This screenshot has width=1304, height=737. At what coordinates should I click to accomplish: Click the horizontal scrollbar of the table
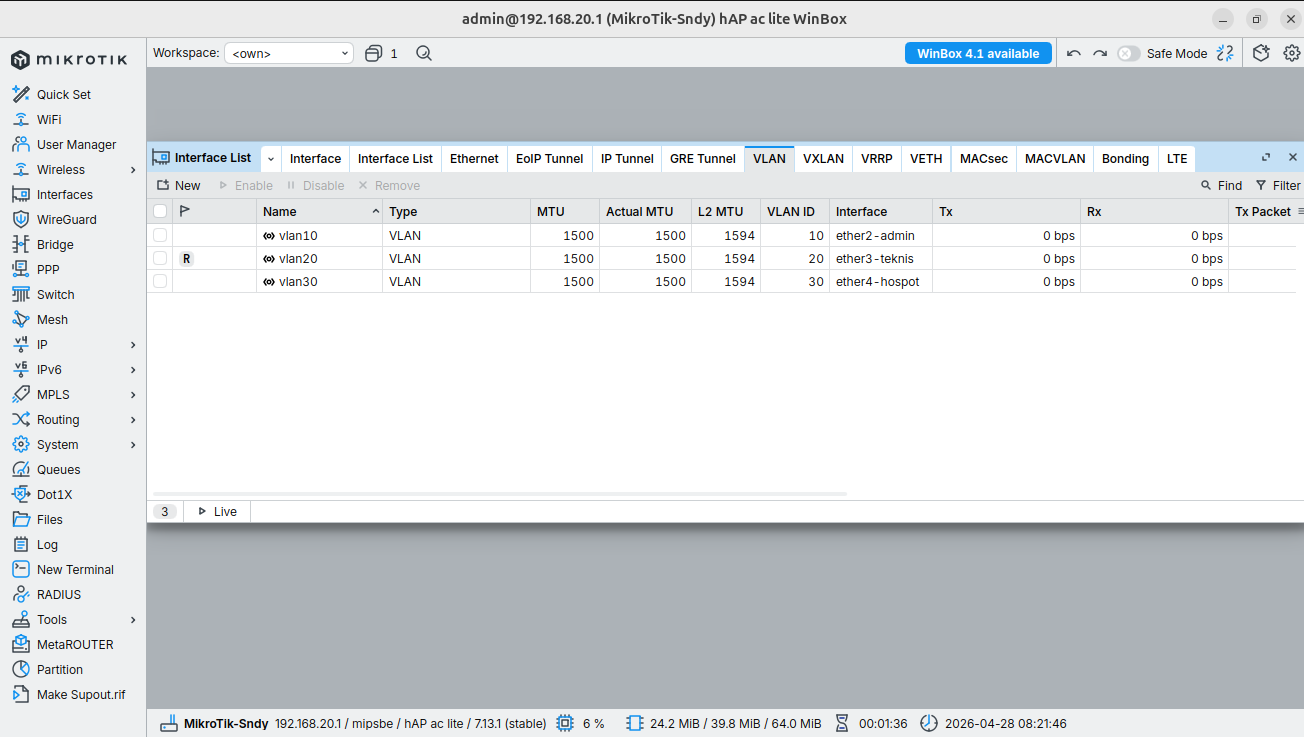point(500,494)
